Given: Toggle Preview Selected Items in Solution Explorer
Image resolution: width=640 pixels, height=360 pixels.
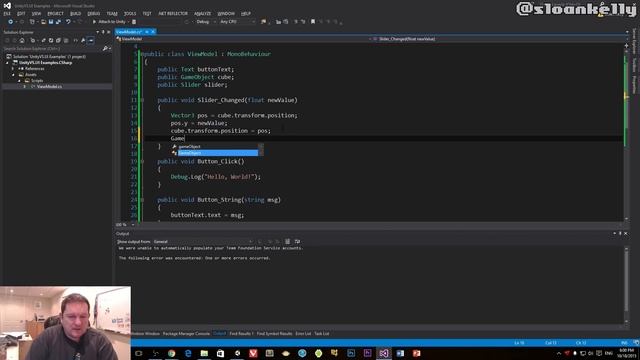Looking at the screenshot, I should [x=91, y=40].
